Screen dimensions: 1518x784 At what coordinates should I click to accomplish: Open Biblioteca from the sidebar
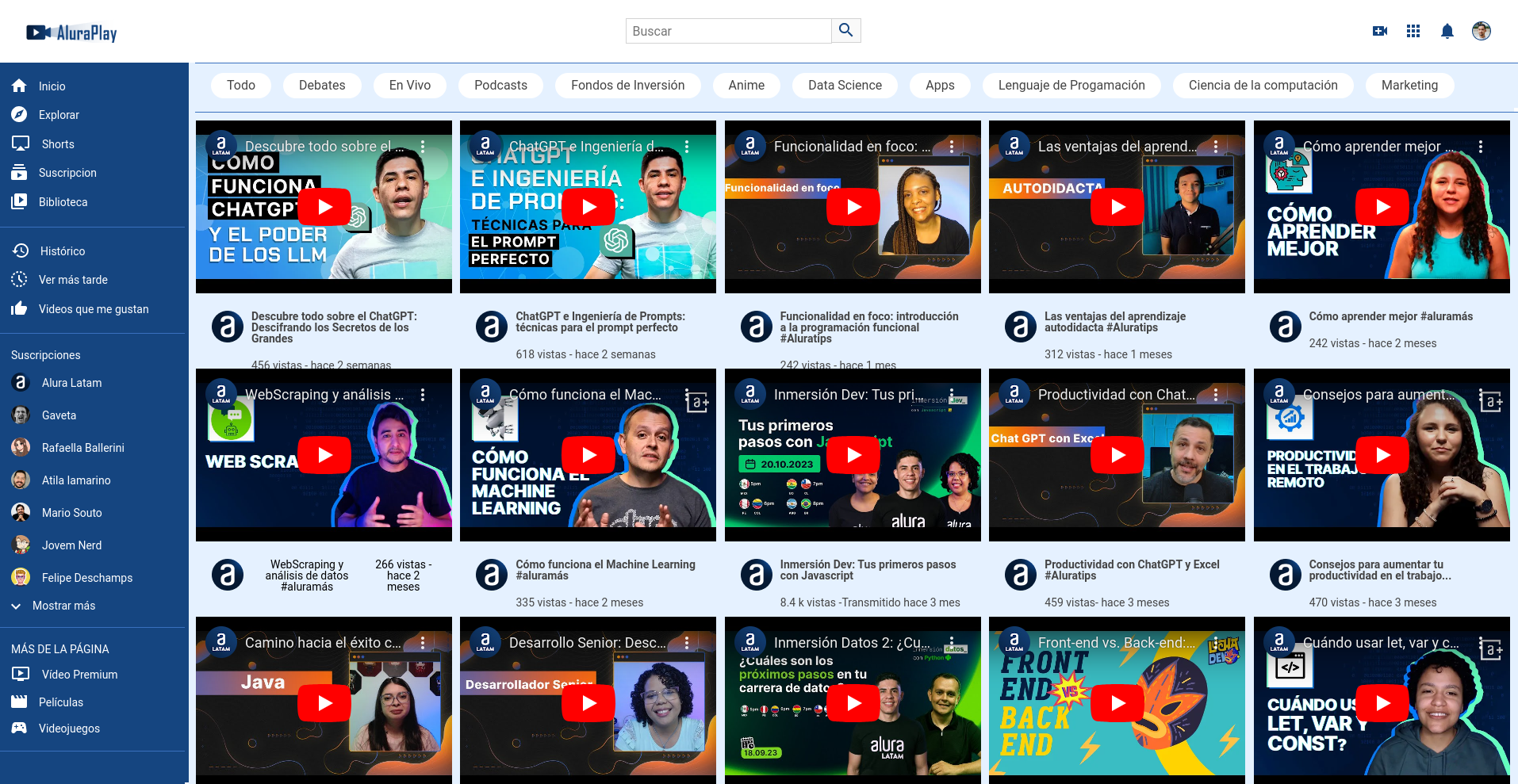pyautogui.click(x=63, y=201)
